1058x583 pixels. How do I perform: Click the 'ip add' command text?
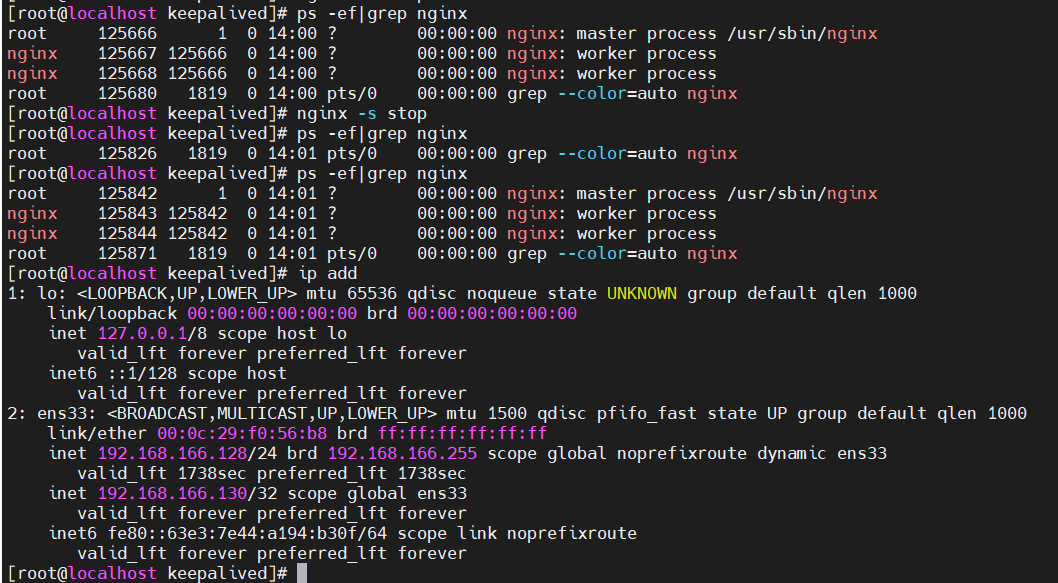coord(327,273)
